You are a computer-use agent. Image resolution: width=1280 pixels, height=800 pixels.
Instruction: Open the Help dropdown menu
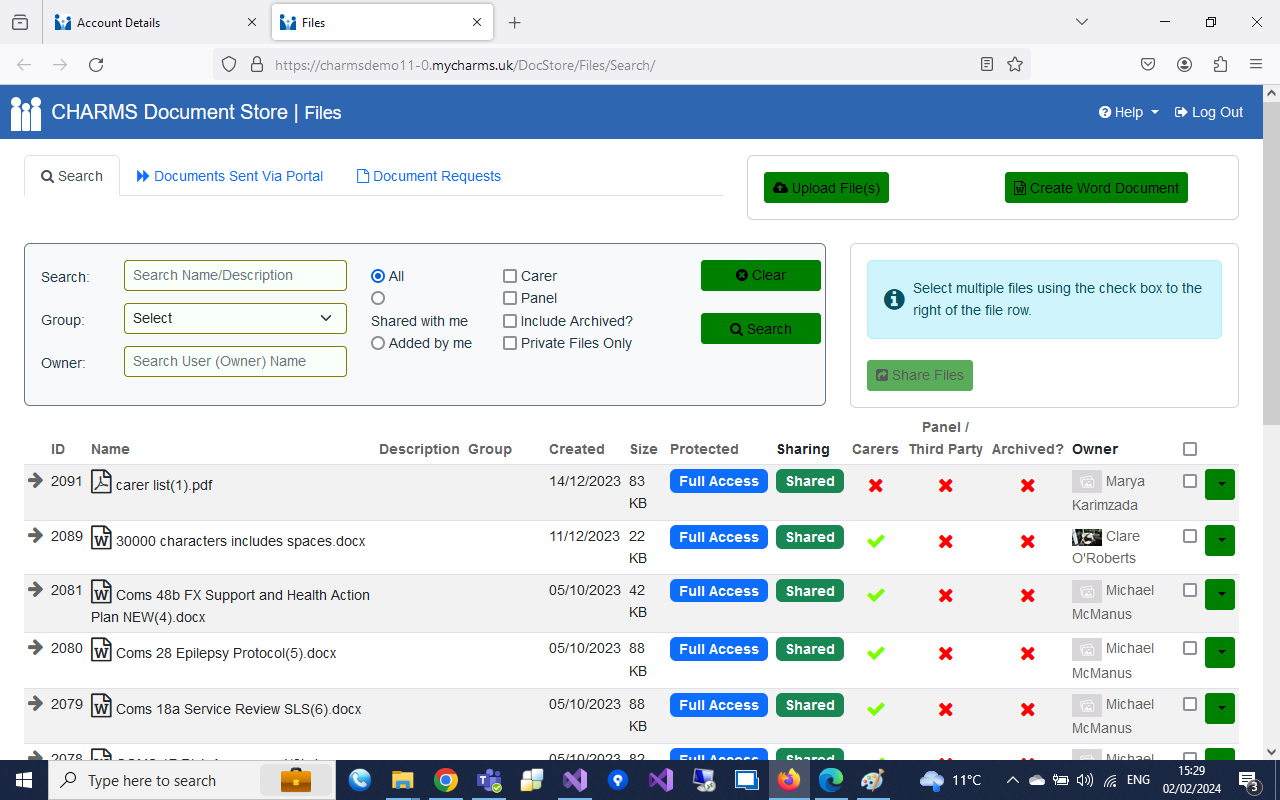[x=1129, y=112]
